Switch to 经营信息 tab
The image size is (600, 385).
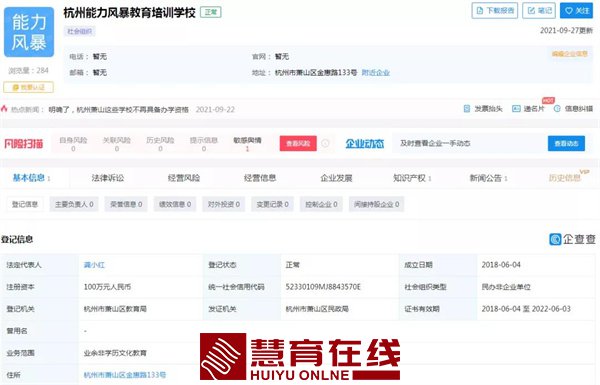260,178
